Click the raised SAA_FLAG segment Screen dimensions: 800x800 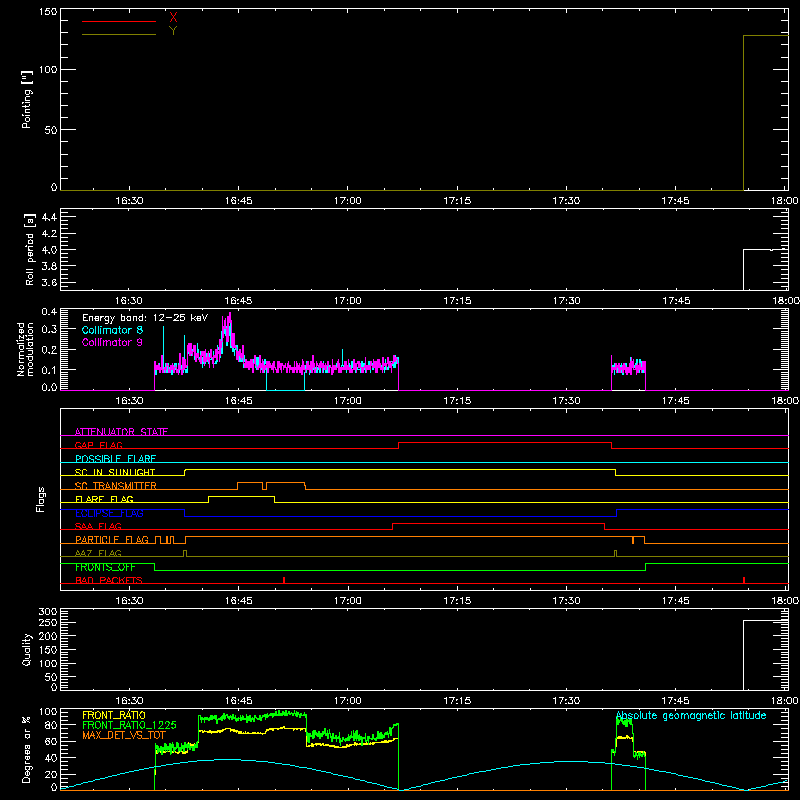tap(498, 523)
